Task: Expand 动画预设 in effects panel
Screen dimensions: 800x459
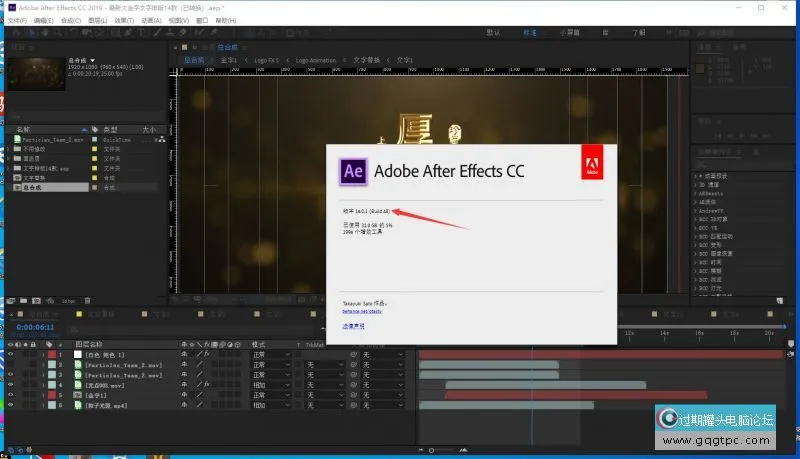Action: tap(695, 175)
